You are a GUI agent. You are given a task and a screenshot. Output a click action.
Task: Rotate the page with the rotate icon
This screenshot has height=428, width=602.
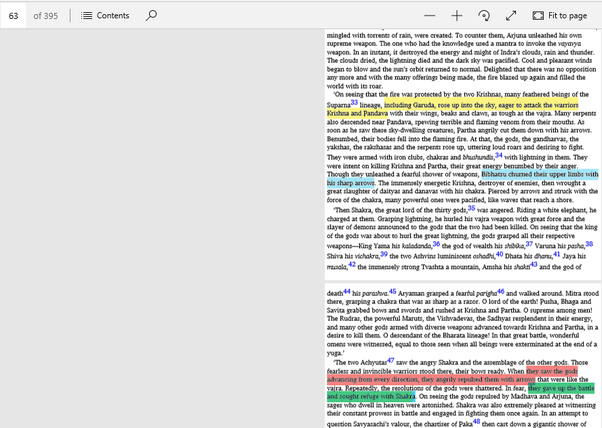point(484,16)
